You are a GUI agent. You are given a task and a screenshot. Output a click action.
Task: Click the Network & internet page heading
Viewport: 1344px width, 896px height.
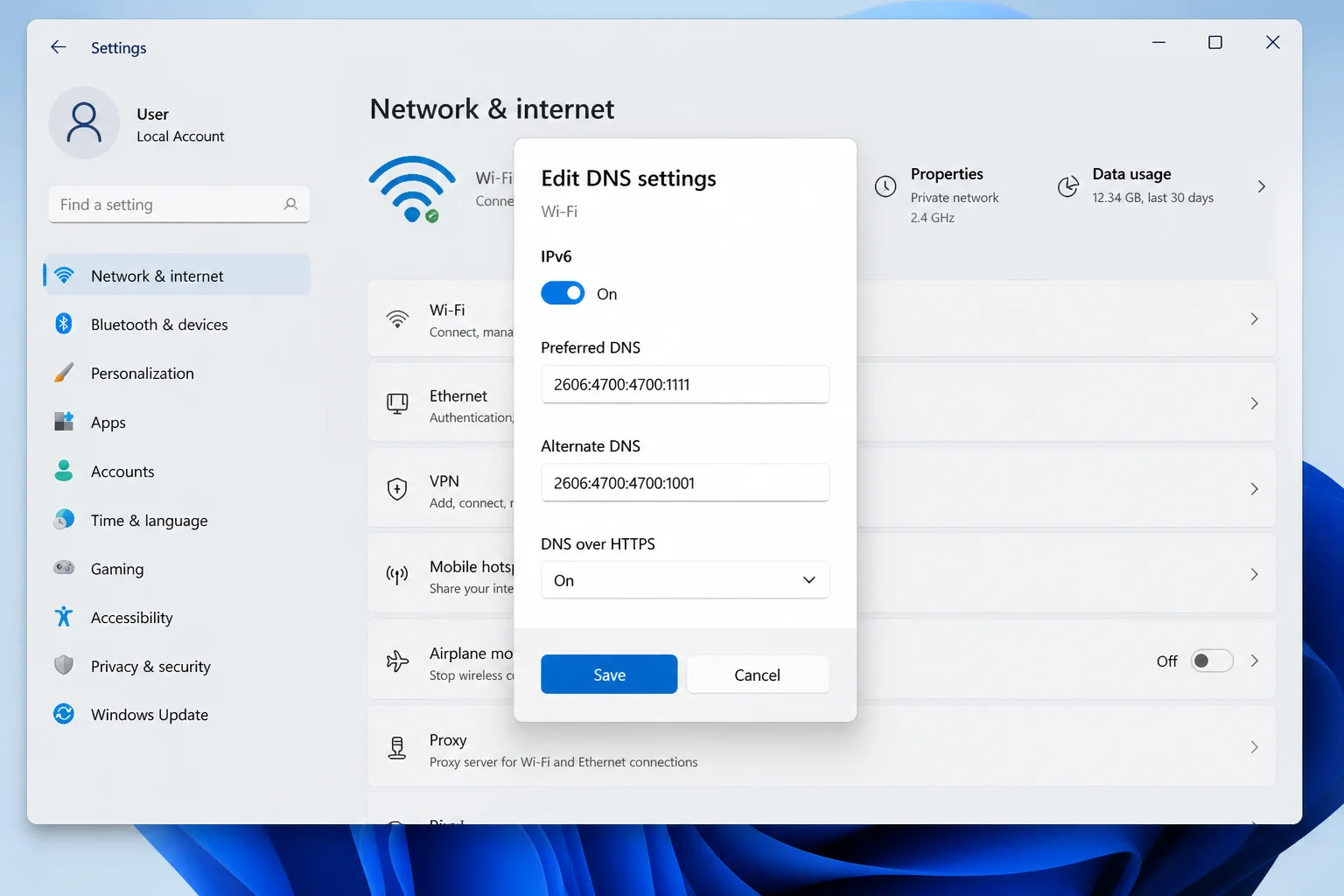click(x=492, y=108)
